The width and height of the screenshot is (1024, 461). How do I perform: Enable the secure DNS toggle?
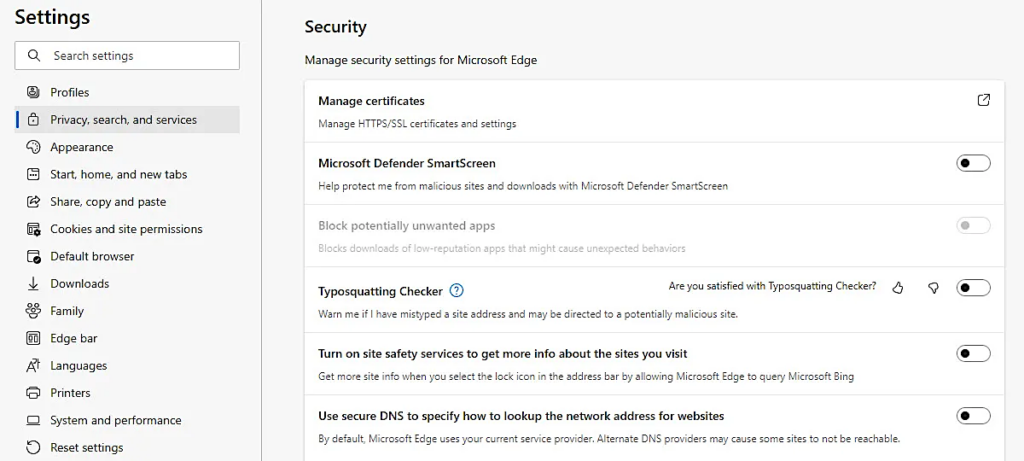coord(973,416)
